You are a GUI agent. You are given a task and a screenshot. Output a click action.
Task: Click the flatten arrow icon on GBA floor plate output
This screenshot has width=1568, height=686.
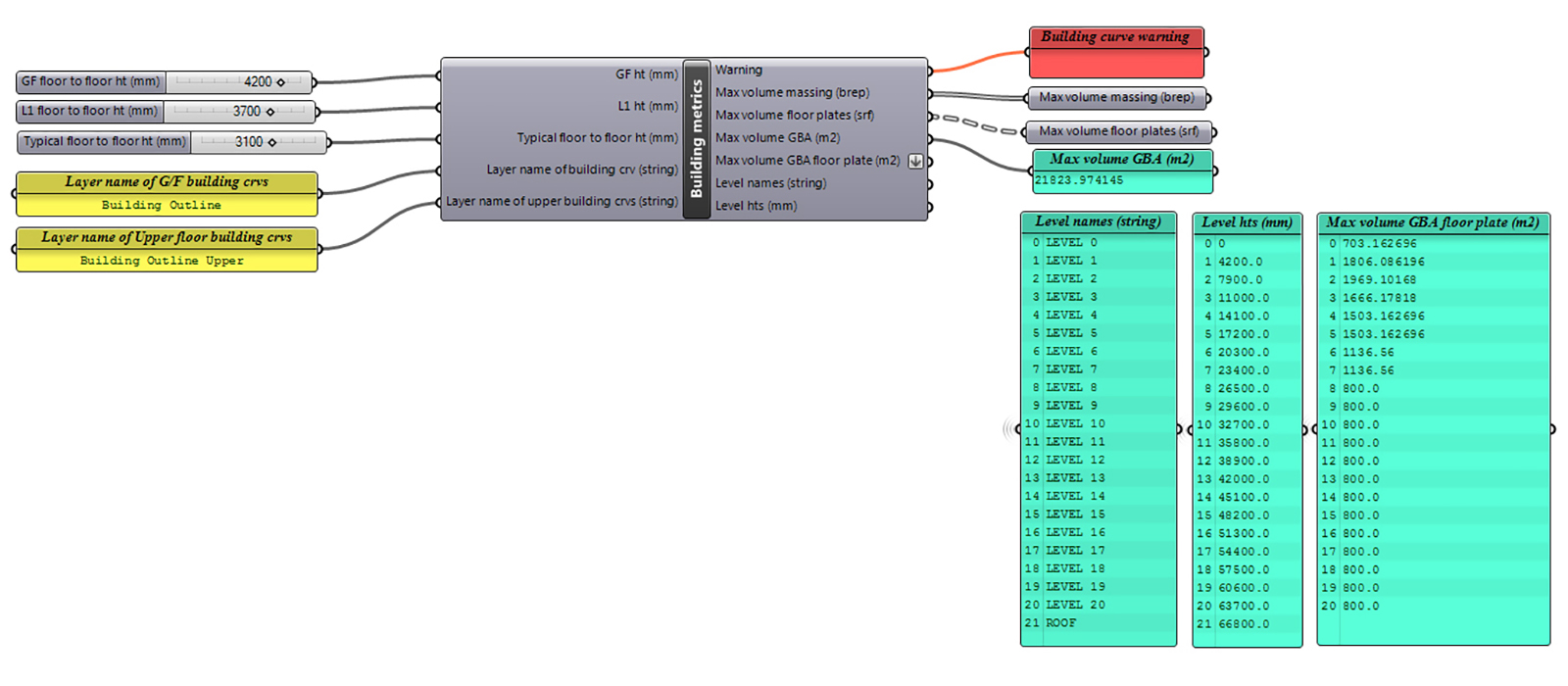point(915,161)
